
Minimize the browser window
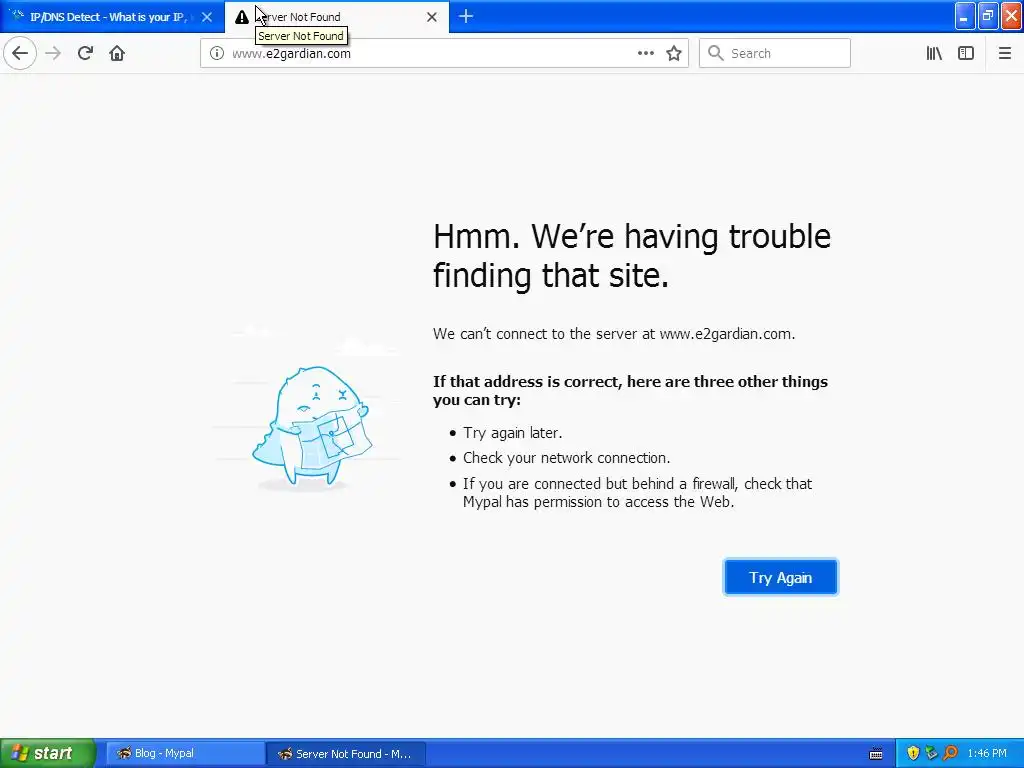965,16
